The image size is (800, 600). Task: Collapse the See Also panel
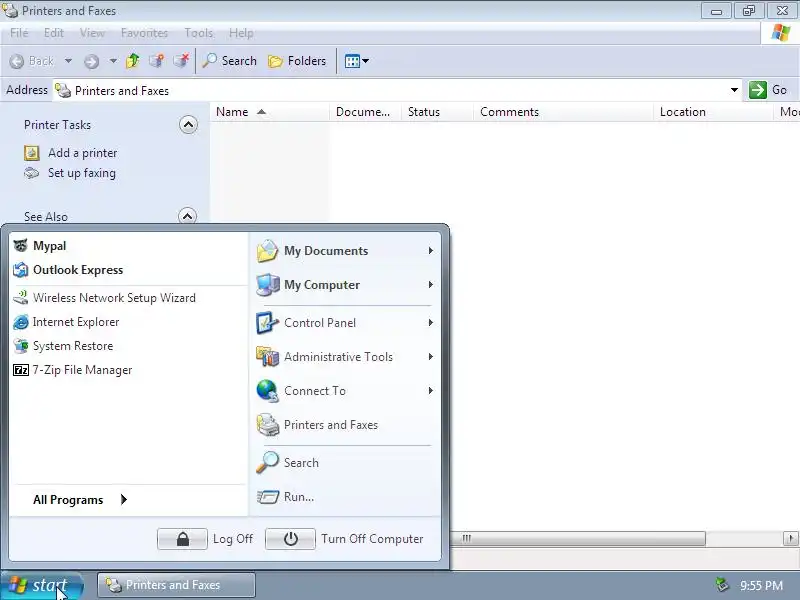coord(188,216)
